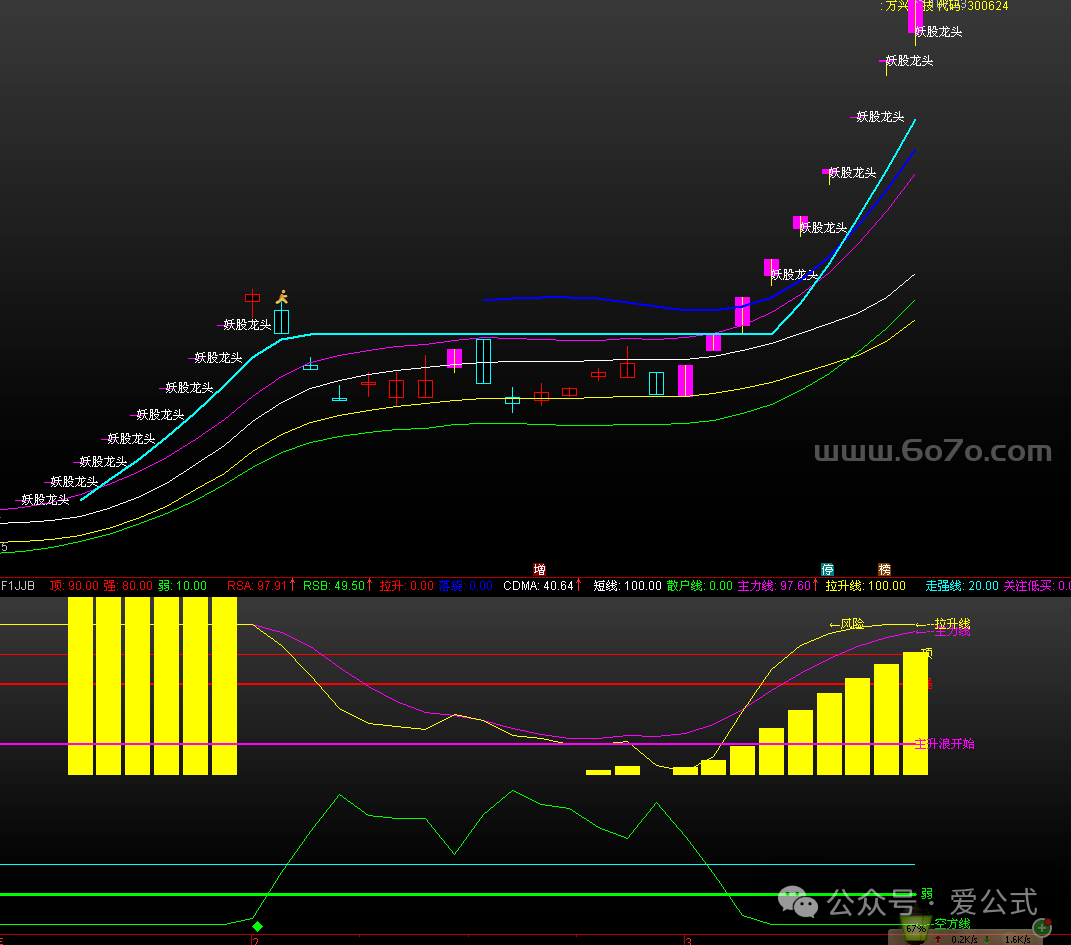
Task: Click the www.6o7o.com watermark link
Action: pos(932,453)
